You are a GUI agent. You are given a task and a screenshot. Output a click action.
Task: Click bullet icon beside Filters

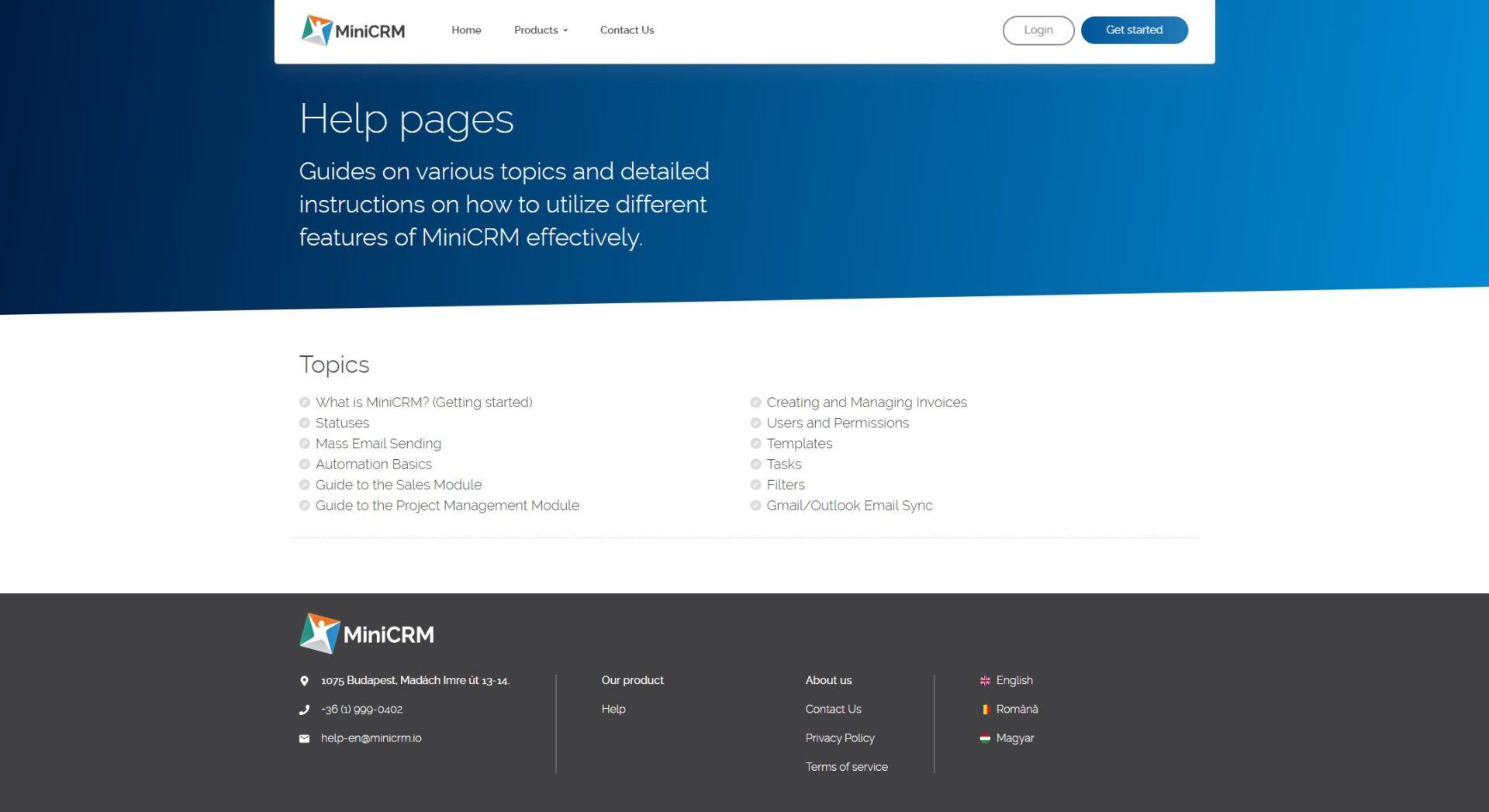tap(755, 485)
